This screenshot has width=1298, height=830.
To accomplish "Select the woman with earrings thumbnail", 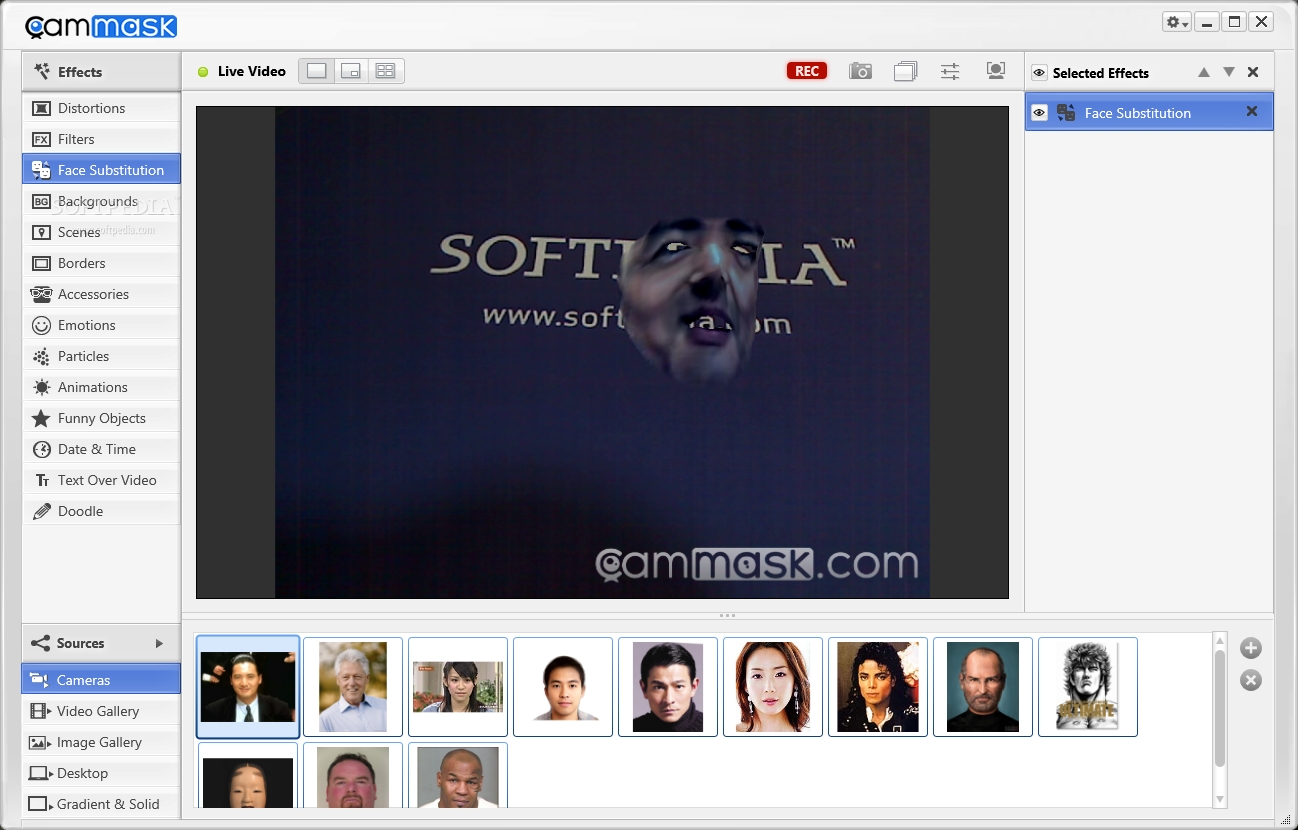I will point(773,687).
